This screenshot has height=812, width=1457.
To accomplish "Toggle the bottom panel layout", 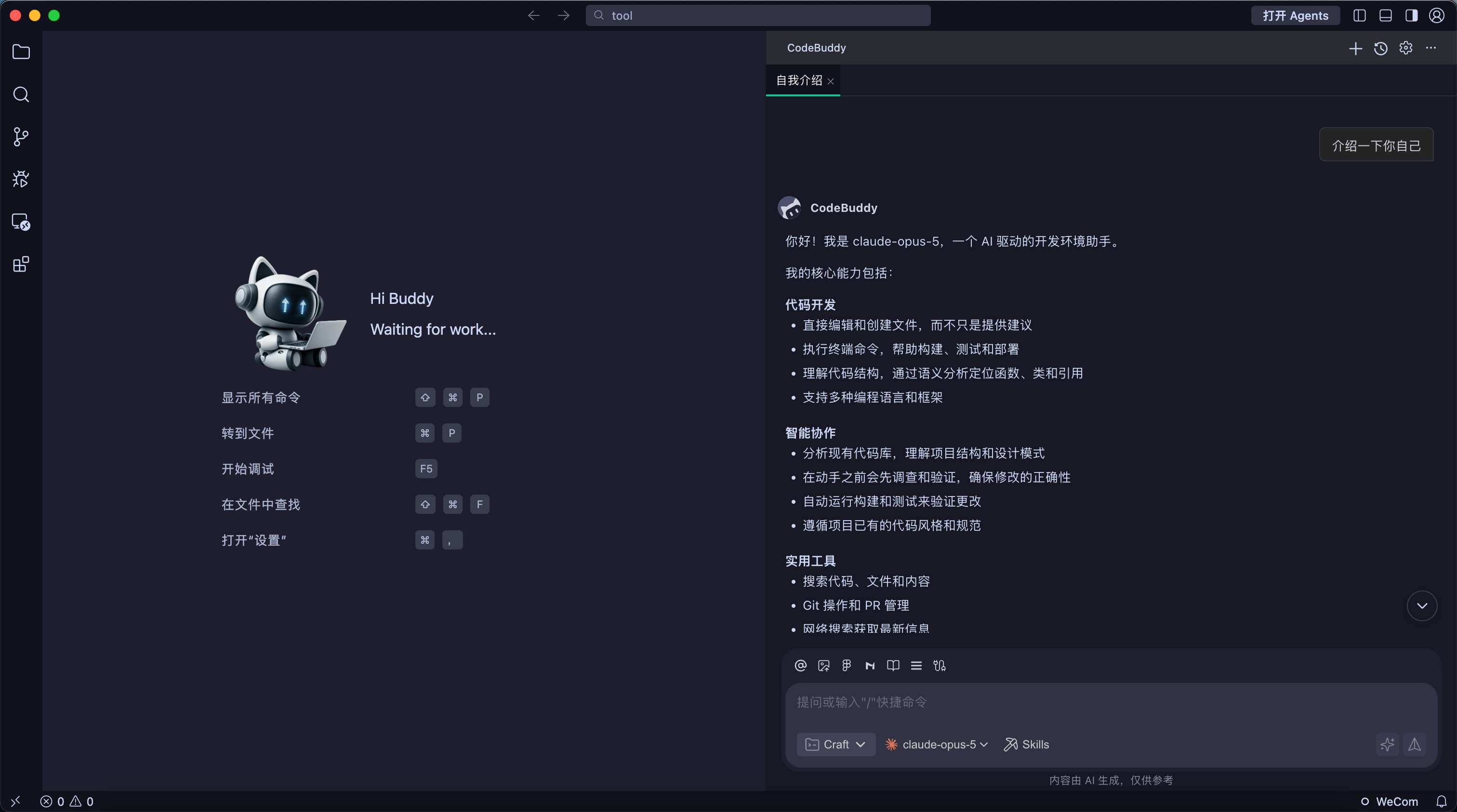I will [x=1386, y=15].
